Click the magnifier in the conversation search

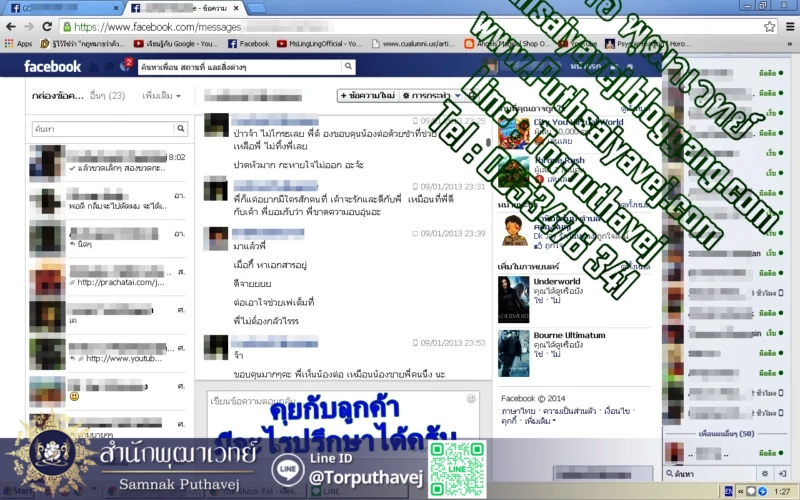(181, 129)
